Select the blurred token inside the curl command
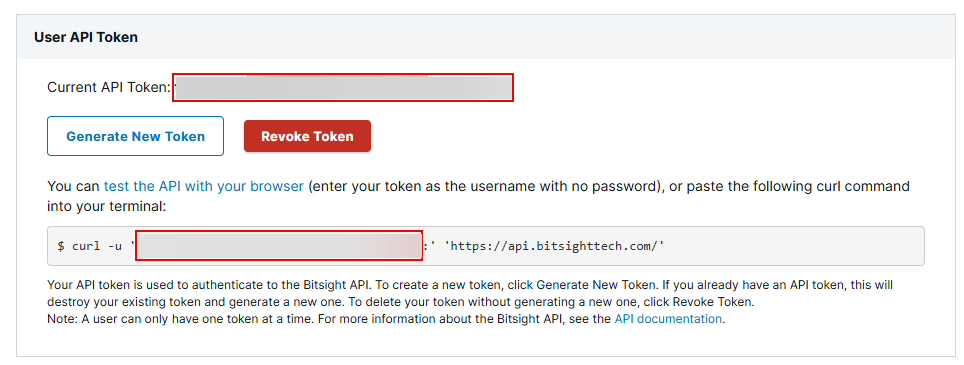 279,246
